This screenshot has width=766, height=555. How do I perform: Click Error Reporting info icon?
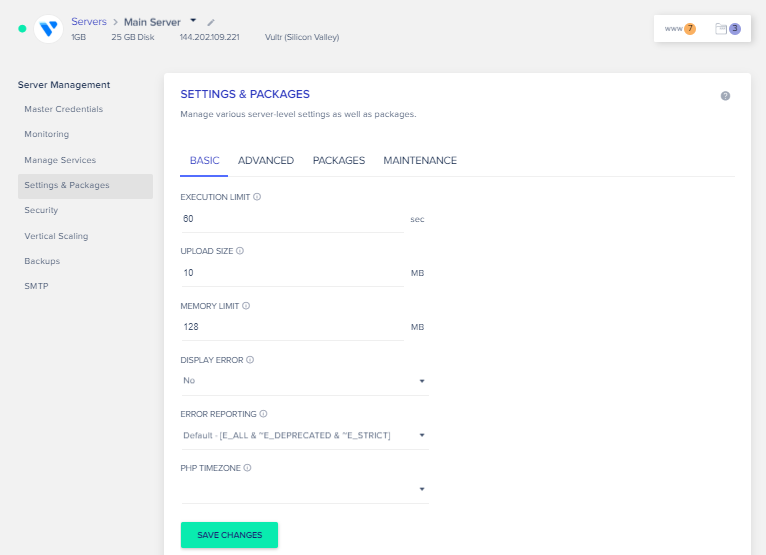pyautogui.click(x=264, y=414)
